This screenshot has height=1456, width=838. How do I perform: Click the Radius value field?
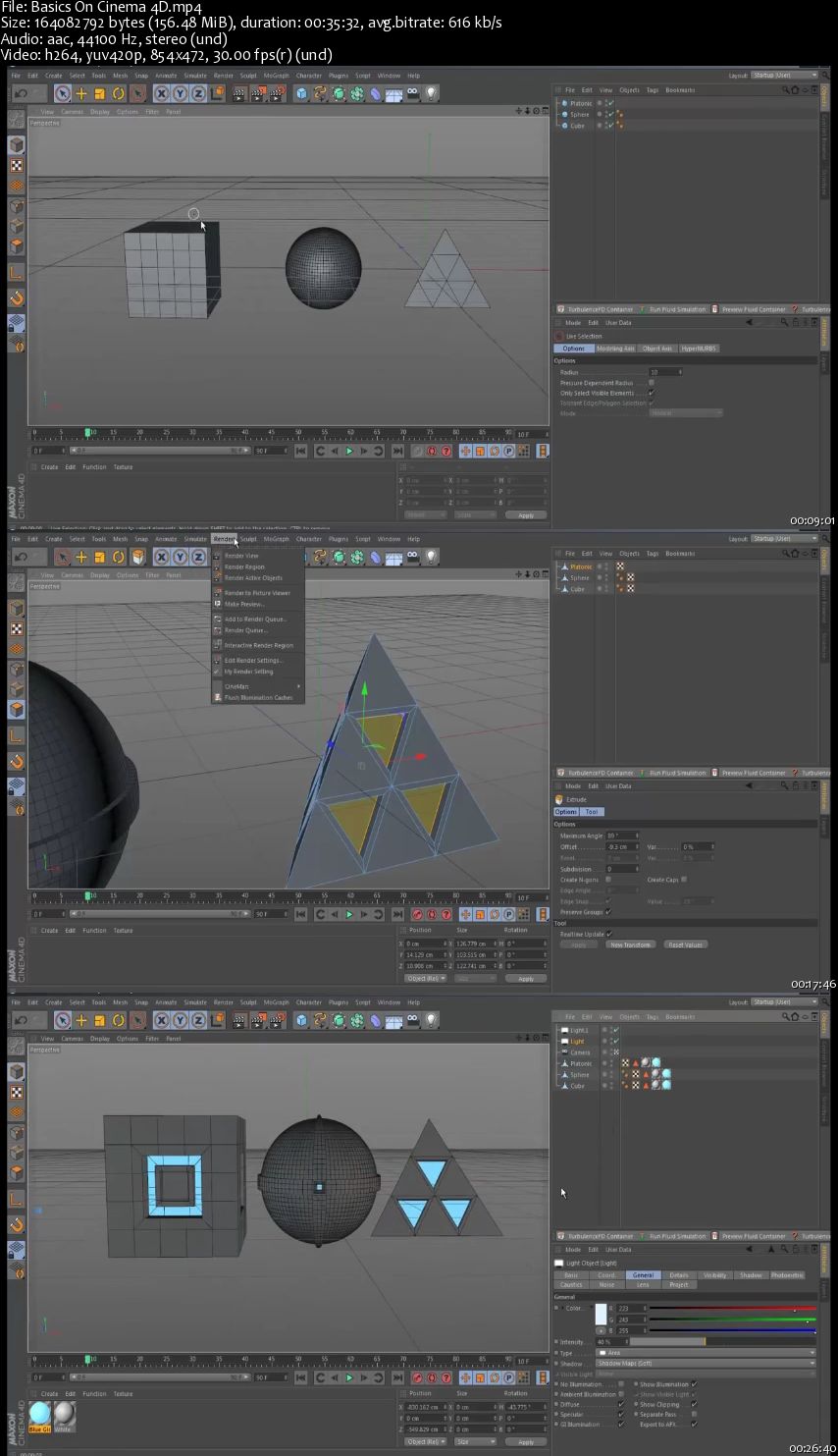(664, 372)
